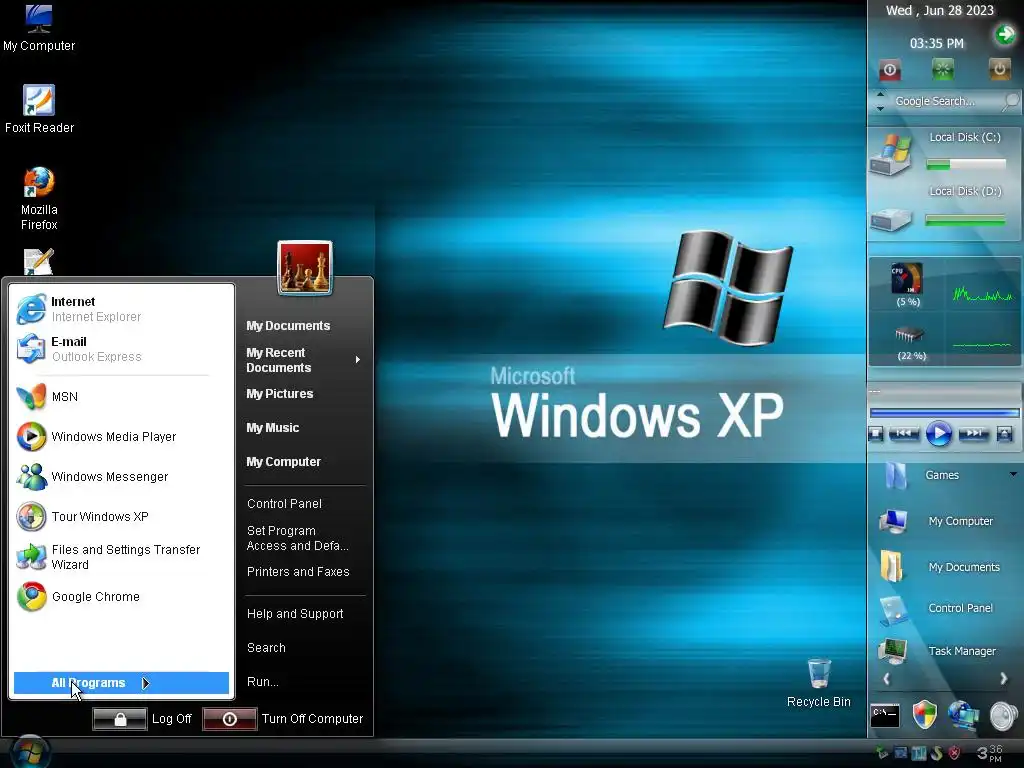Viewport: 1024px width, 768px height.
Task: Open My Documents from sidebar shortcuts
Action: pyautogui.click(x=942, y=567)
